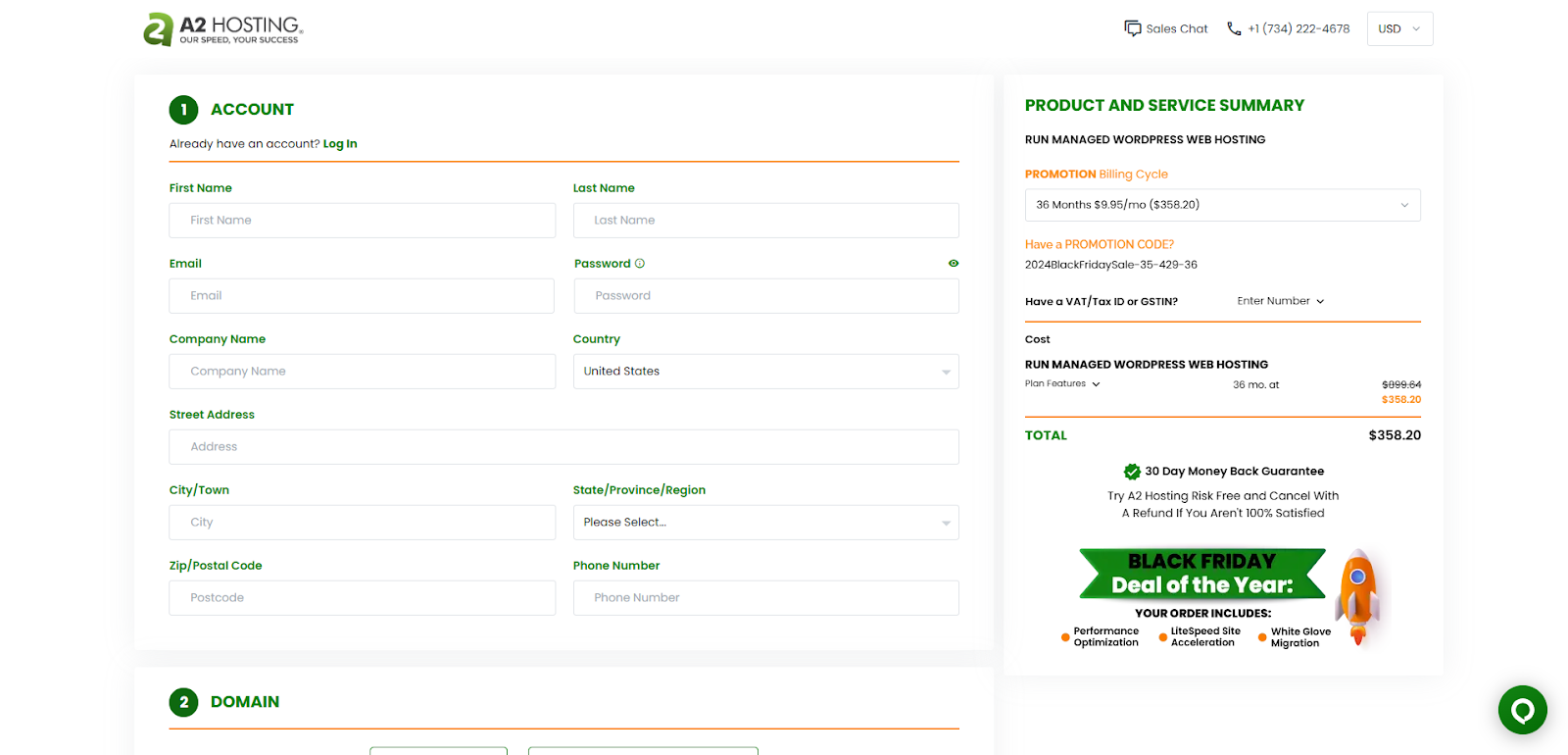
Task: Focus the City input field
Action: [x=362, y=523]
